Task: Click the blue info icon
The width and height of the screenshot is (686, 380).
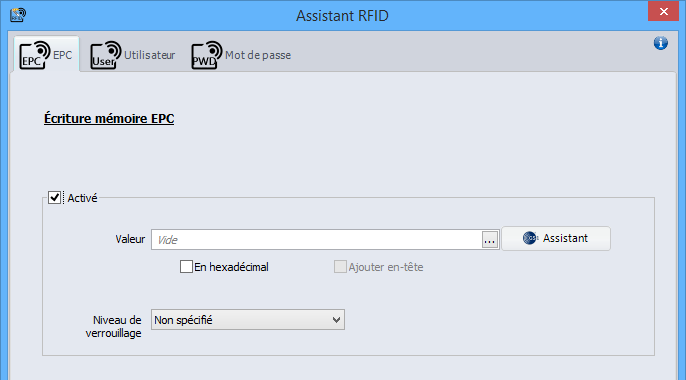Action: pyautogui.click(x=661, y=43)
